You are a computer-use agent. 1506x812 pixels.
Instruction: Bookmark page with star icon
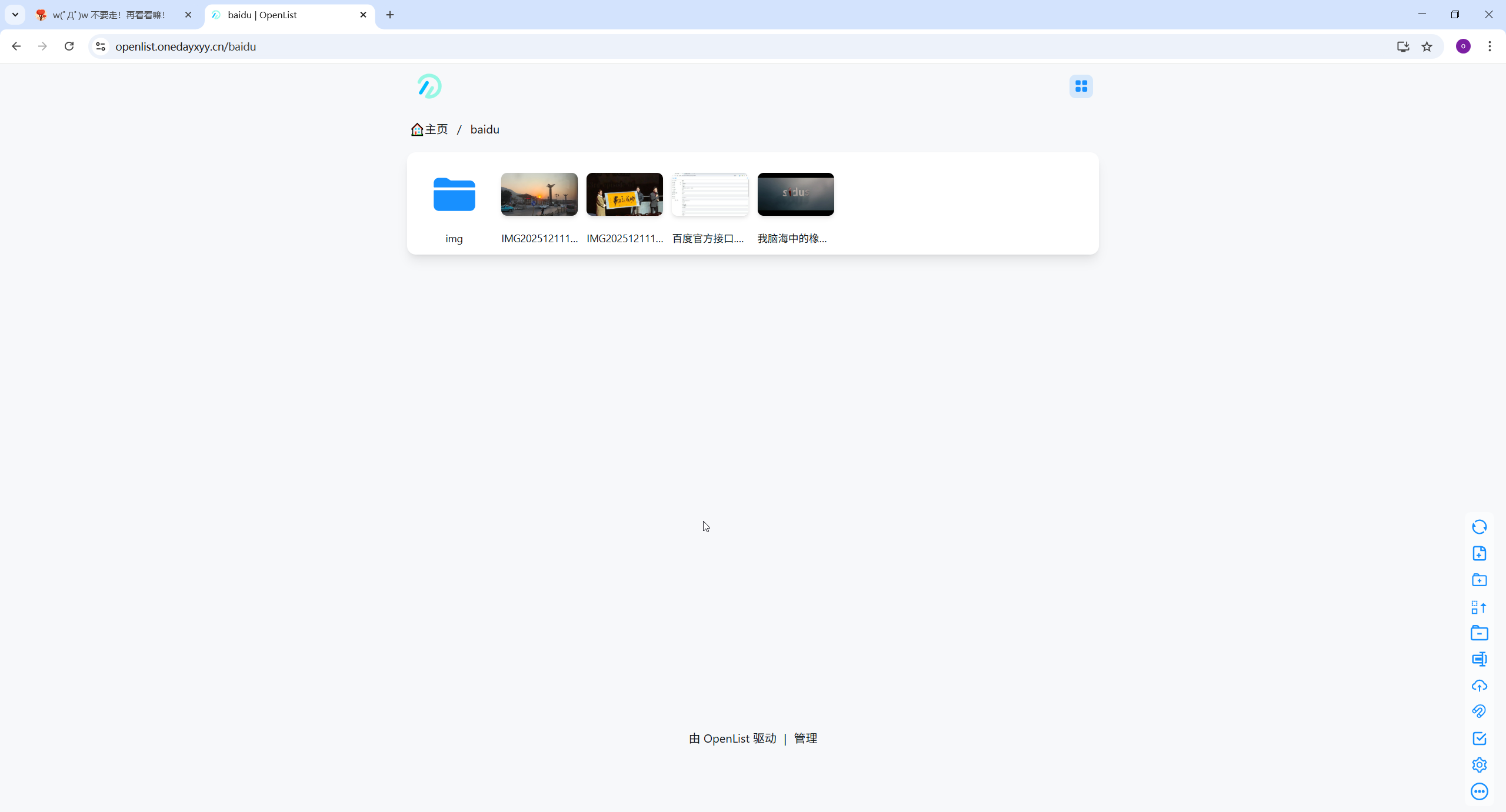click(1427, 46)
